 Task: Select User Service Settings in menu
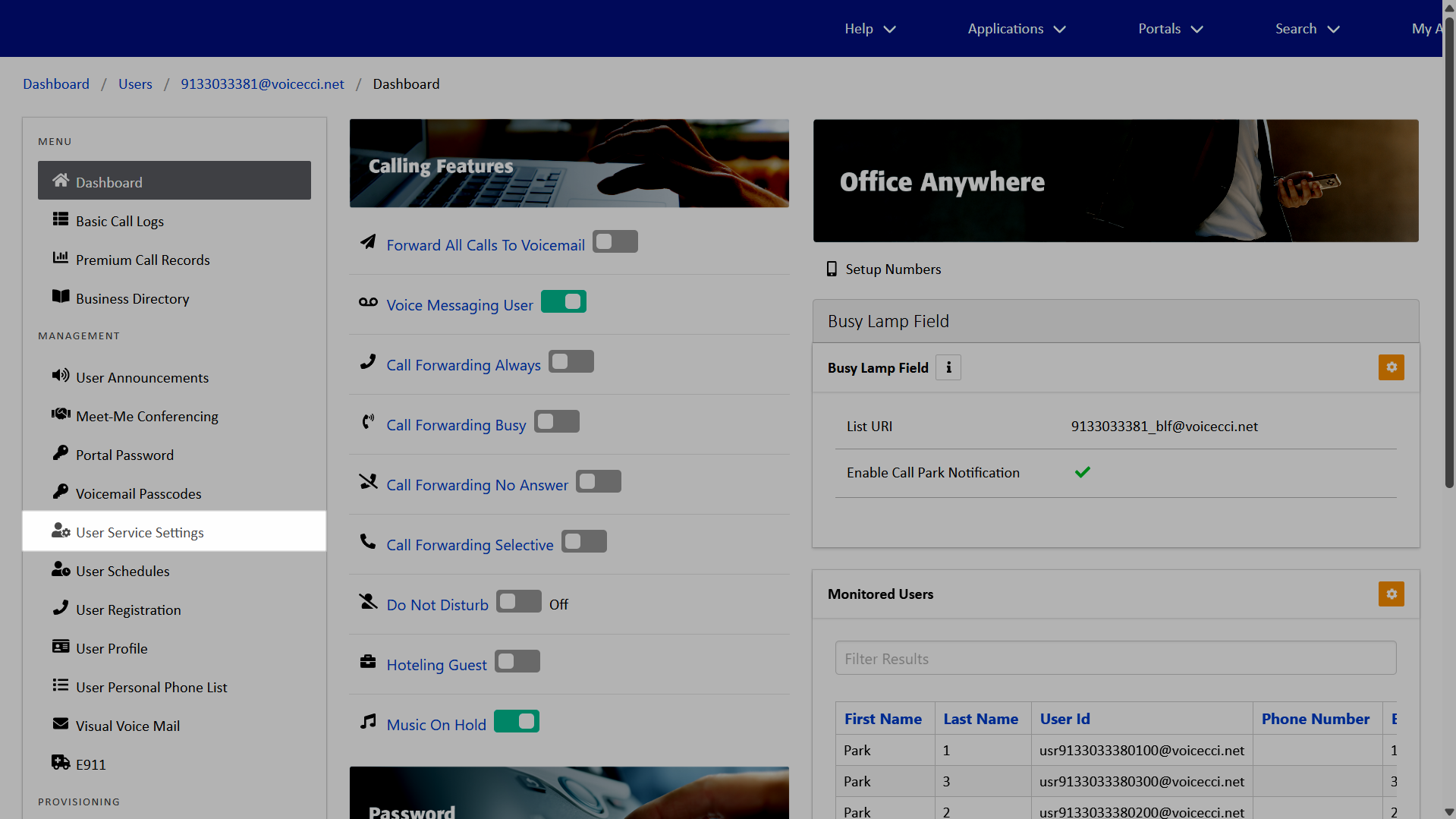(140, 532)
